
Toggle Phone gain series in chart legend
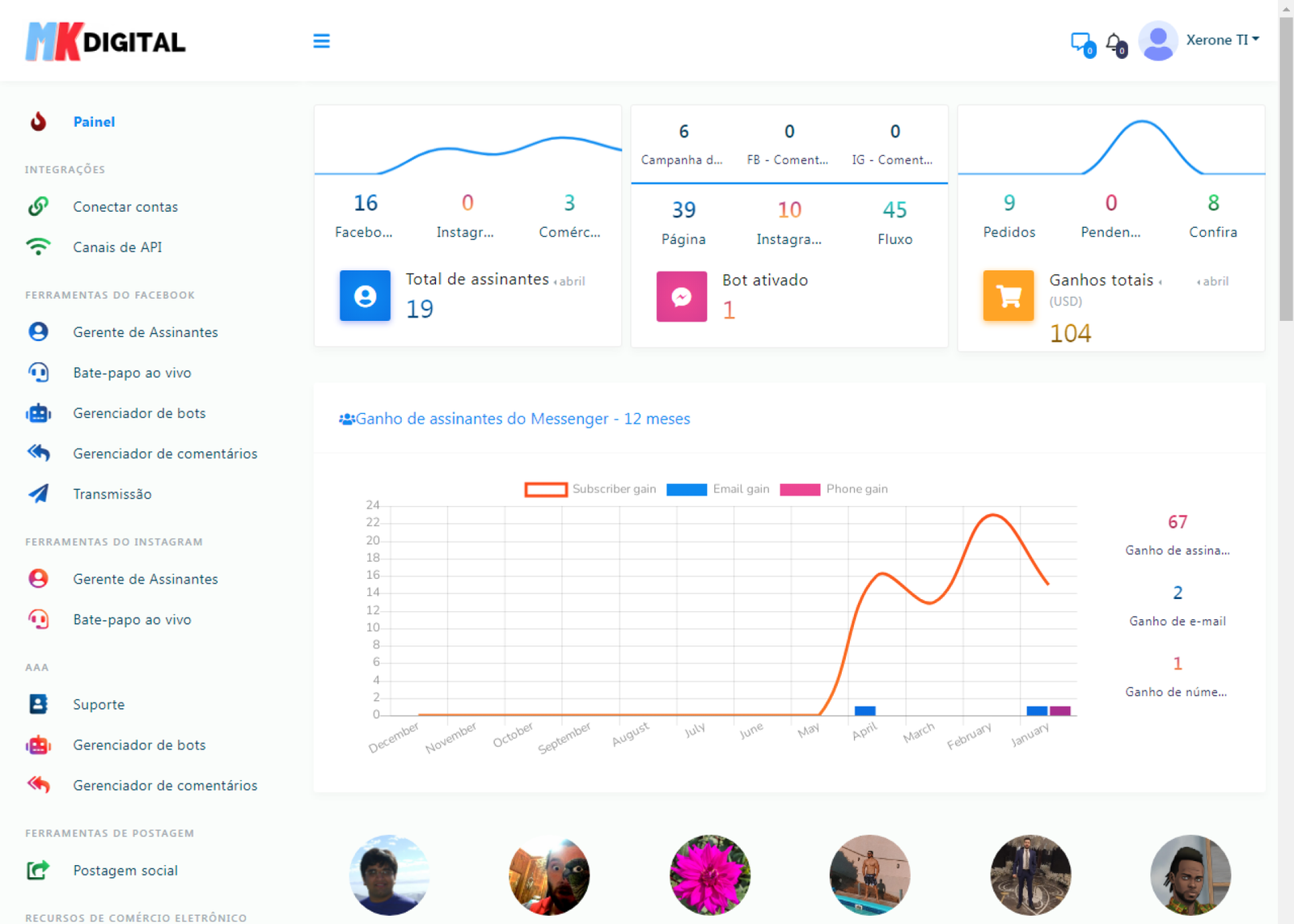[856, 489]
